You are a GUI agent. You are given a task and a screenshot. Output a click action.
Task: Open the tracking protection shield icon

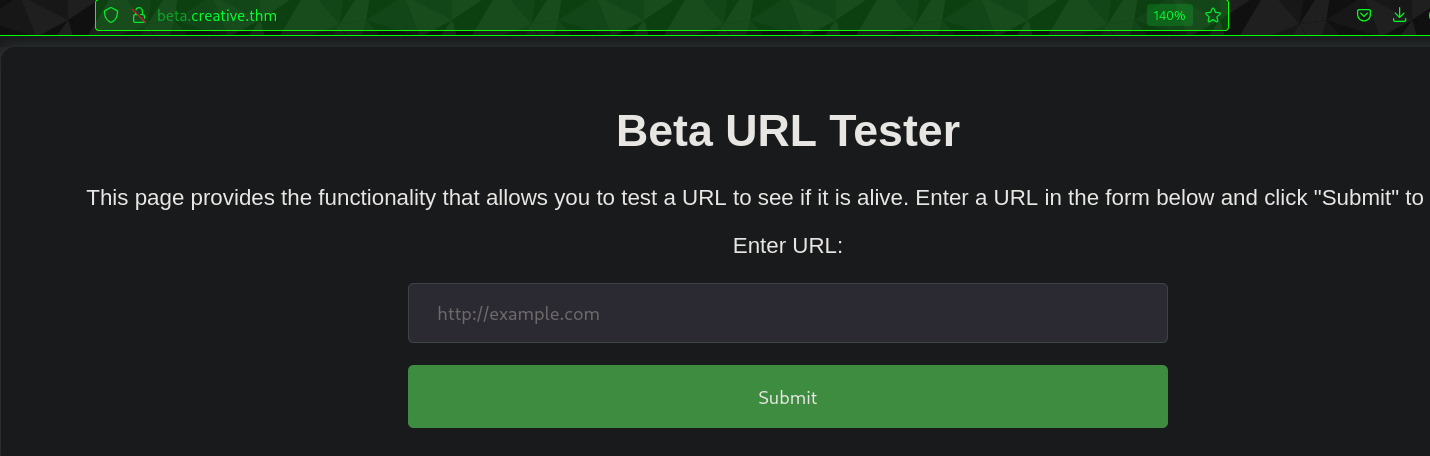(x=111, y=15)
